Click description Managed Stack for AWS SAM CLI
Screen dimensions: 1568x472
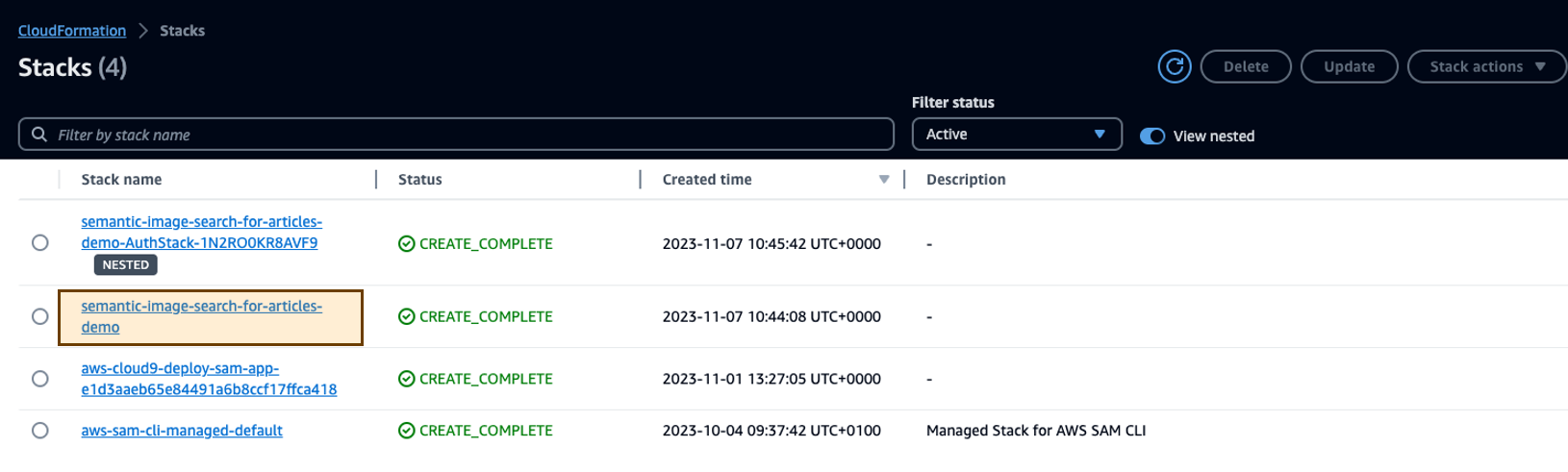(1036, 431)
